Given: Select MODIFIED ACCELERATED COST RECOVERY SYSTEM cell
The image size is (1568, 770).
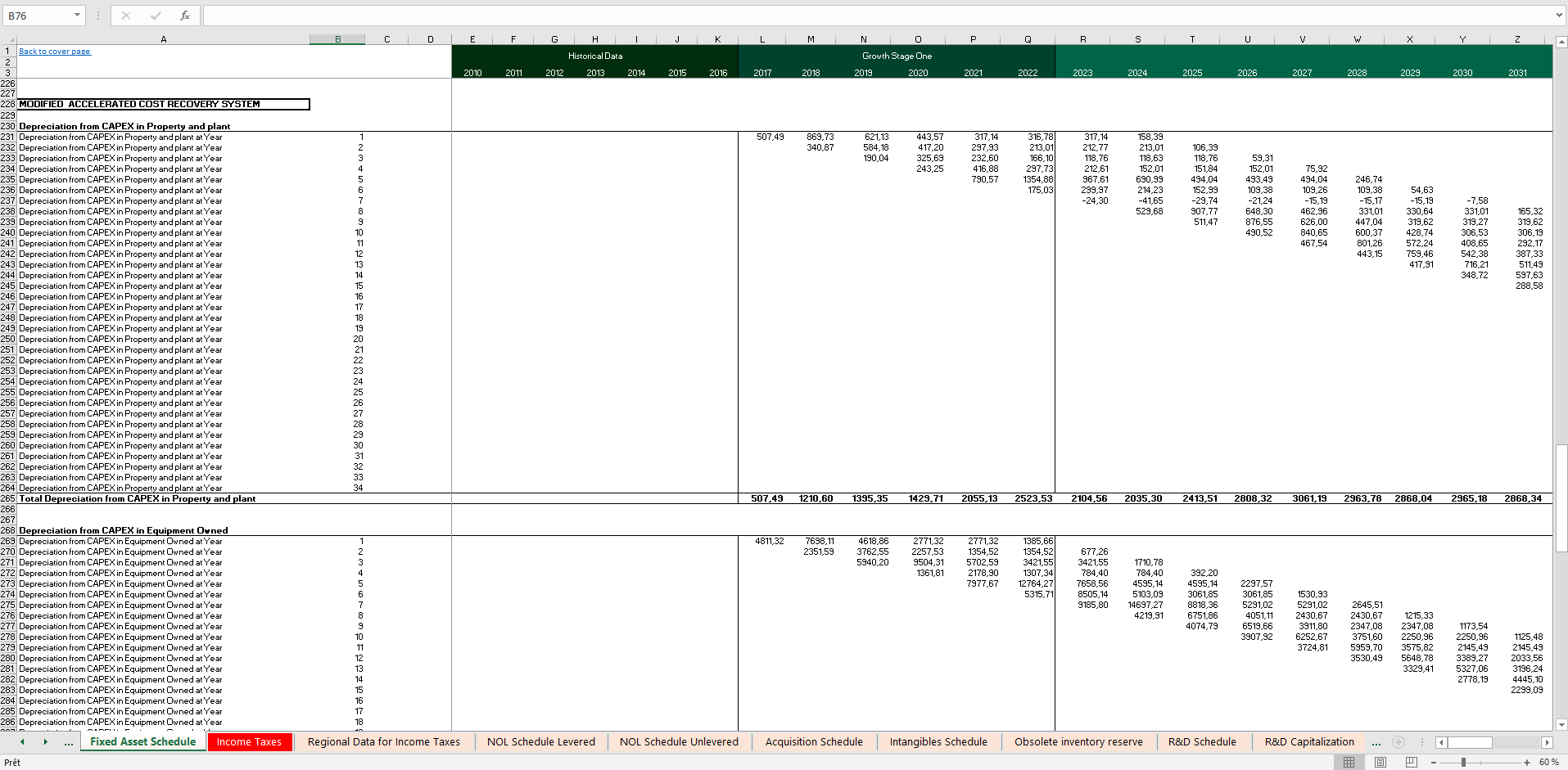Looking at the screenshot, I should pyautogui.click(x=164, y=104).
